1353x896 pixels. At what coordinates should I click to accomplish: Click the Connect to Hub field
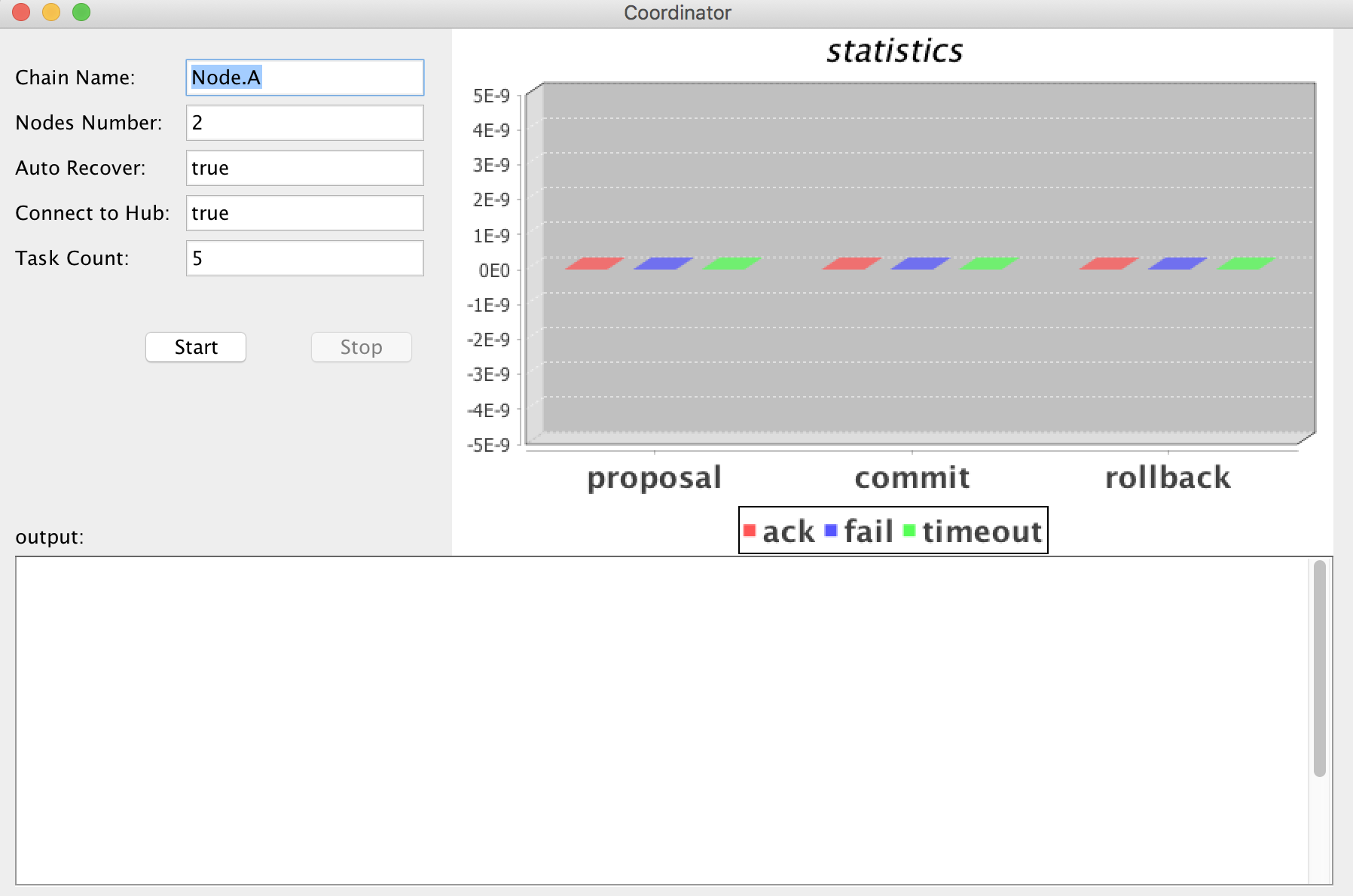point(304,213)
